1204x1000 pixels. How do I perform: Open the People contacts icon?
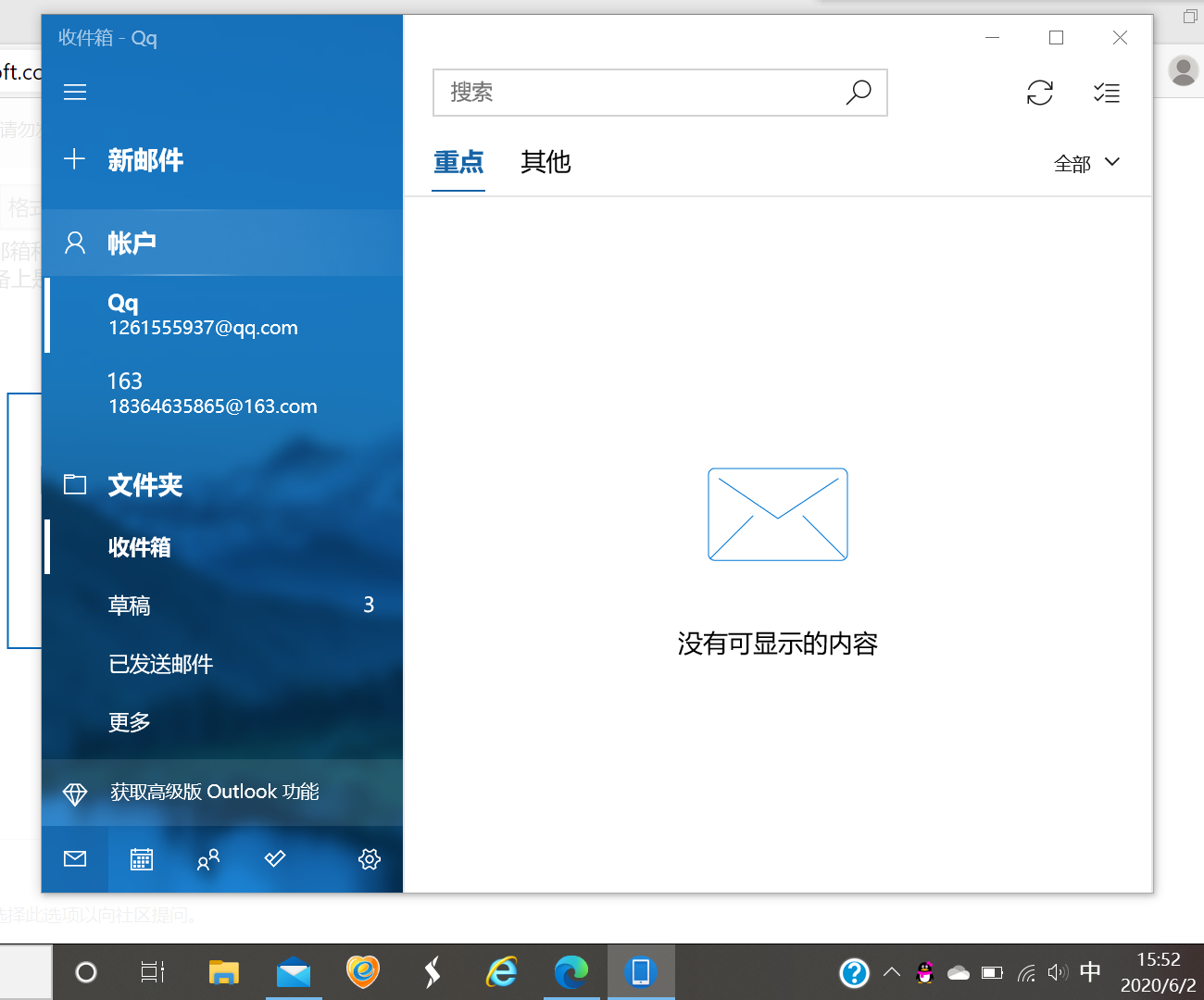coord(208,859)
